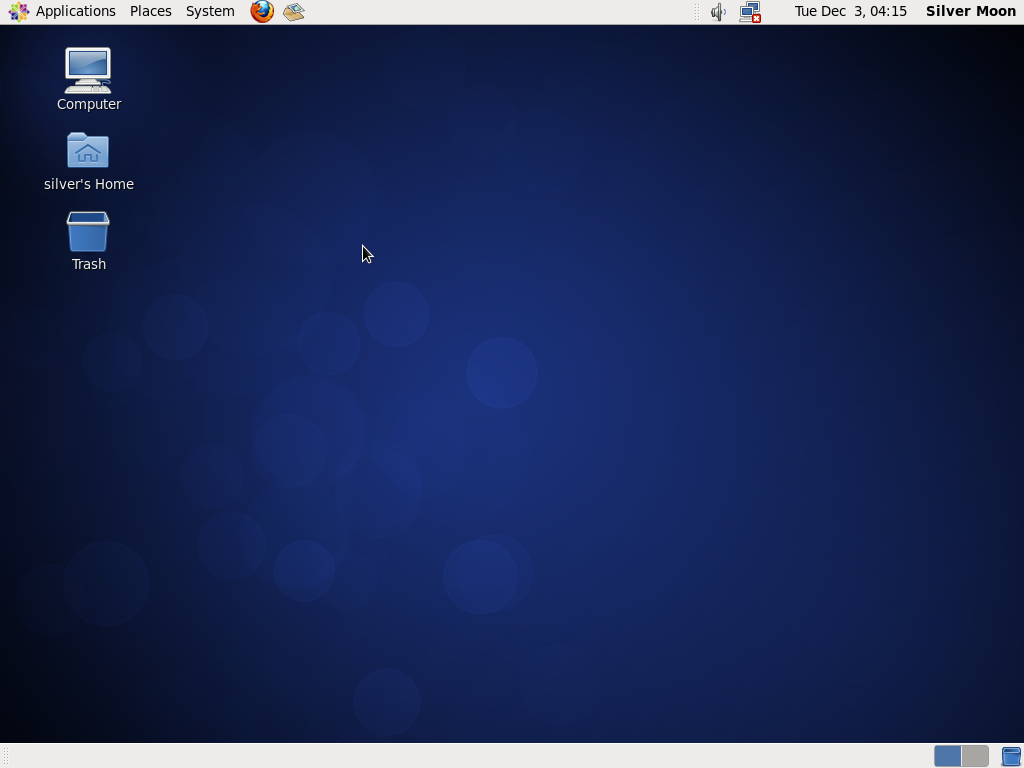Open the Applications menu
Viewport: 1024px width, 768px height.
click(x=76, y=11)
